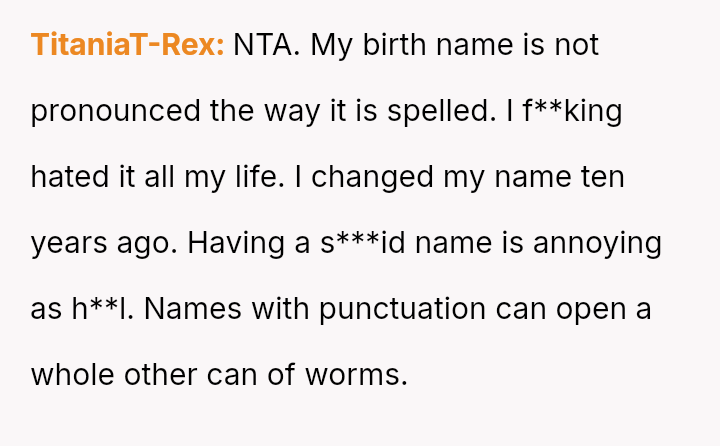720x446 pixels.
Task: Click the word "whole" starting the last line
Action: pyautogui.click(x=72, y=375)
